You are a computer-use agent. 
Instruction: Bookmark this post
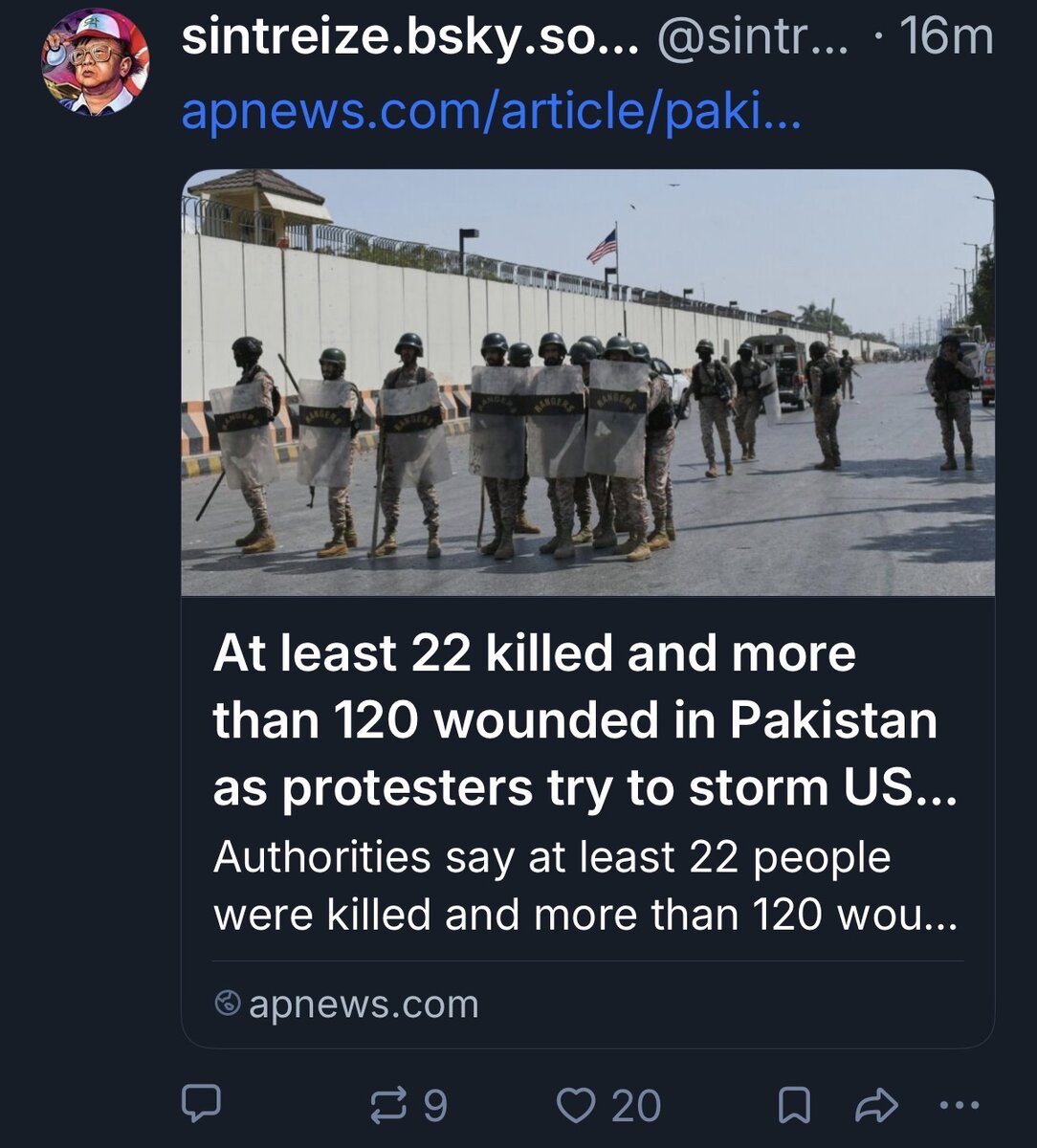(x=792, y=1106)
